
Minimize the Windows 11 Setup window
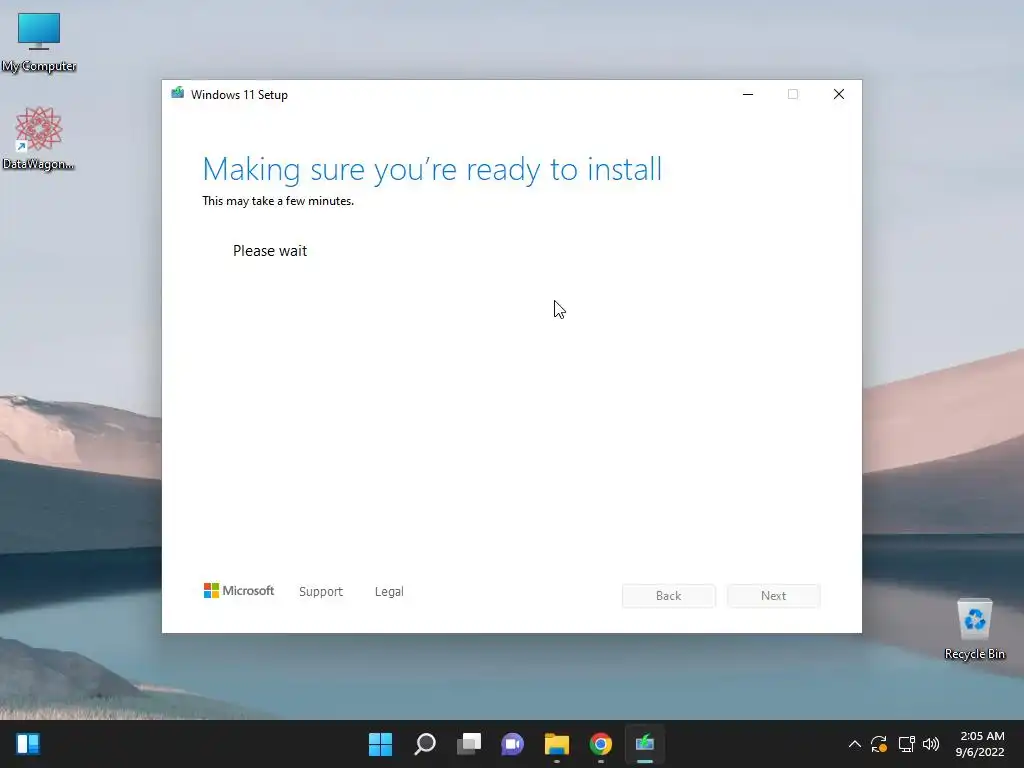[748, 94]
